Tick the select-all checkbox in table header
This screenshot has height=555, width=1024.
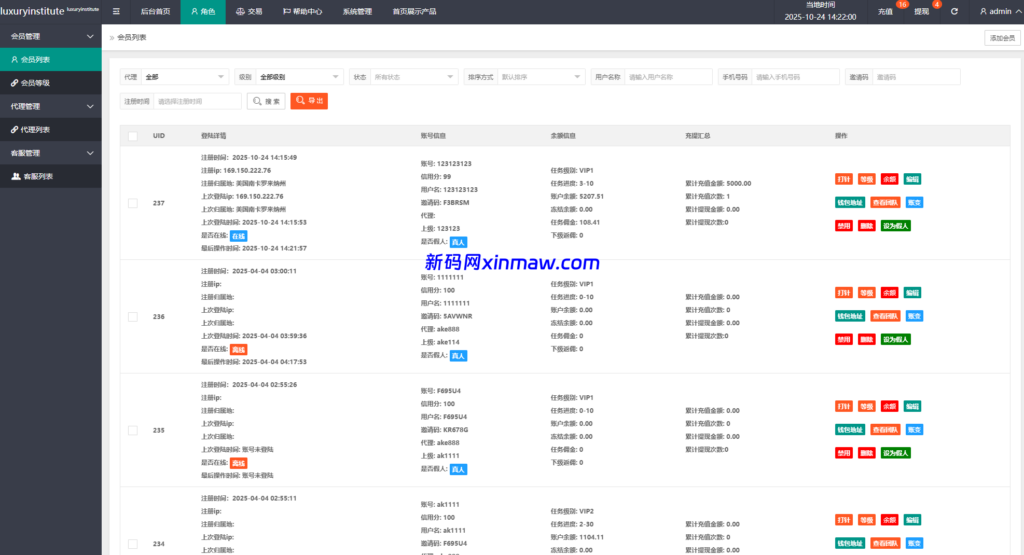pos(133,136)
